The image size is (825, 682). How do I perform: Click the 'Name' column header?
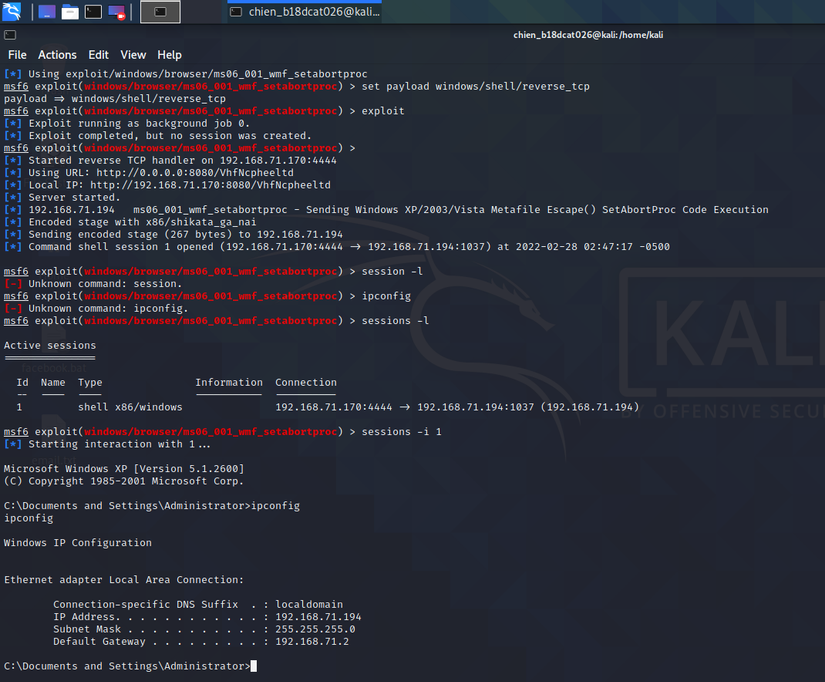coord(53,383)
